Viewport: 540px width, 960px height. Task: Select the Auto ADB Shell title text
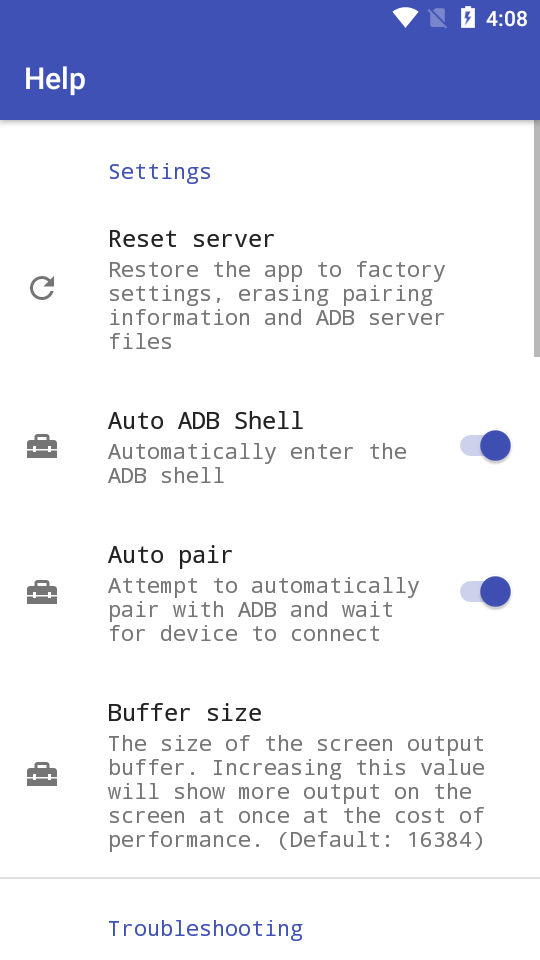pos(206,421)
